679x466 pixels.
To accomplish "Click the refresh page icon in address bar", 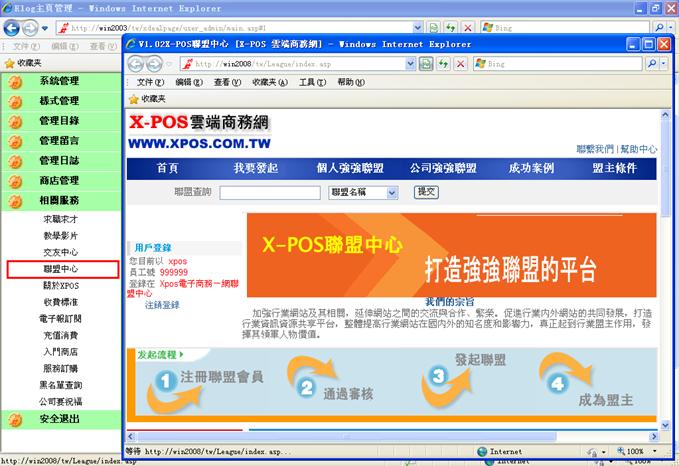I will (x=444, y=63).
